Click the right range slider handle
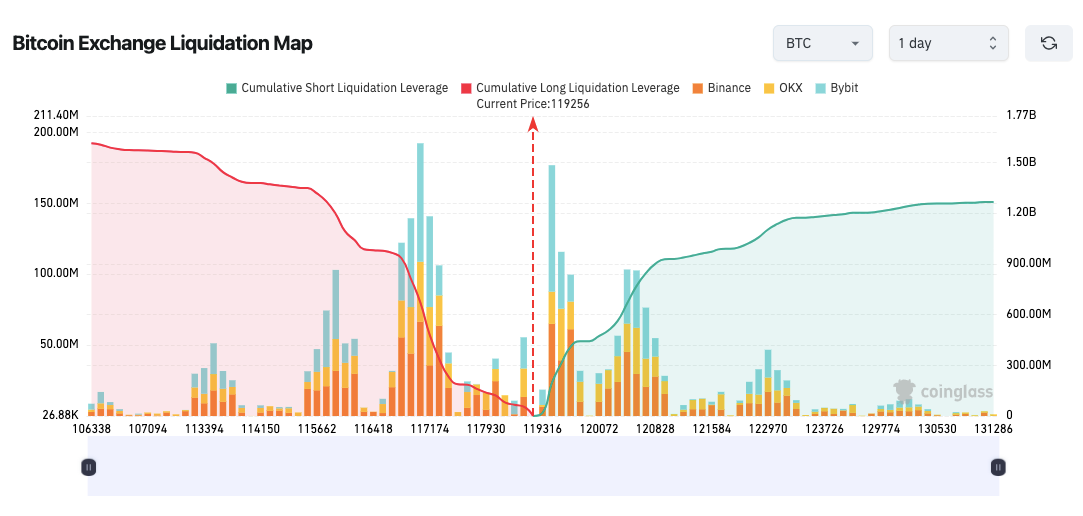This screenshot has height=516, width=1083. pyautogui.click(x=997, y=466)
